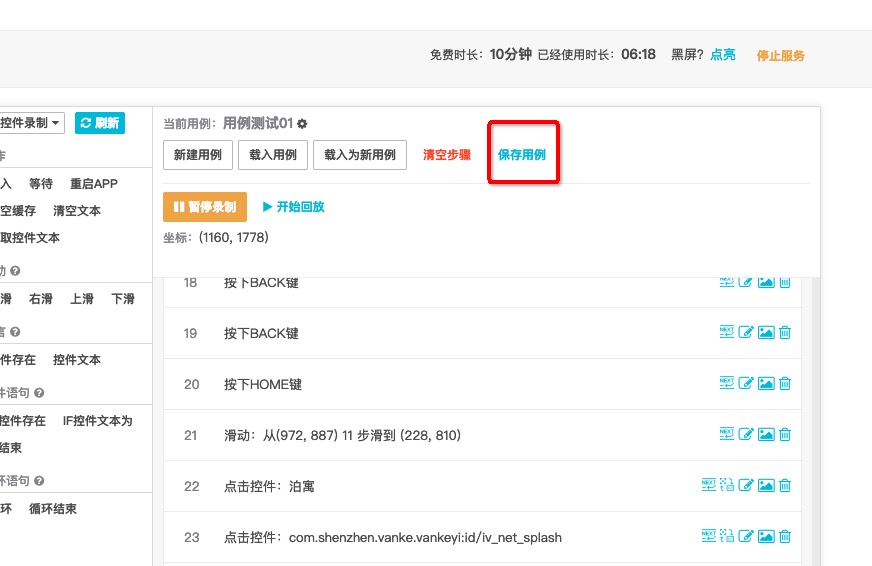View screenshot image of step 22
The width and height of the screenshot is (872, 566).
[766, 485]
